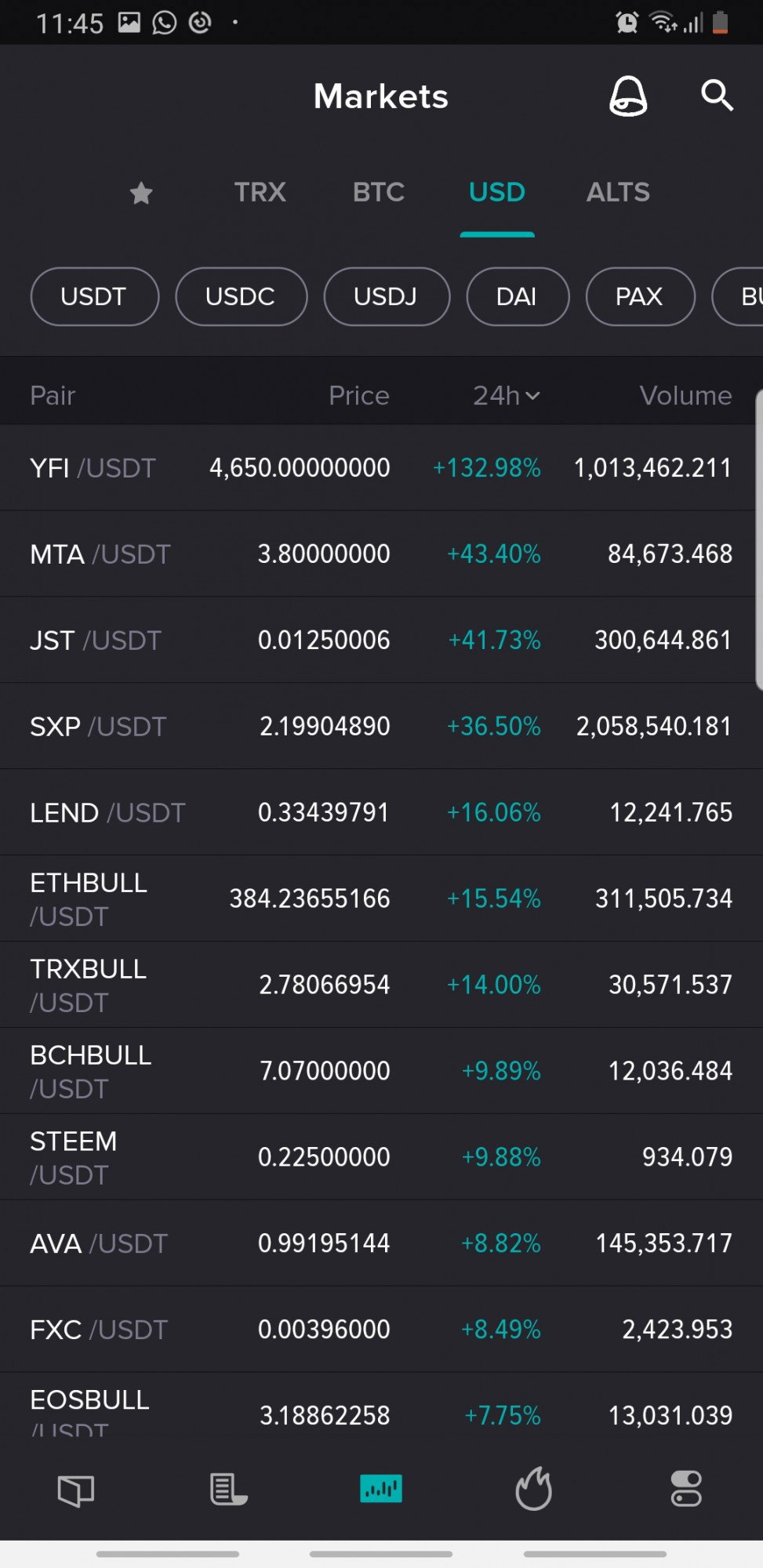Switch to the BTC tab

point(378,192)
